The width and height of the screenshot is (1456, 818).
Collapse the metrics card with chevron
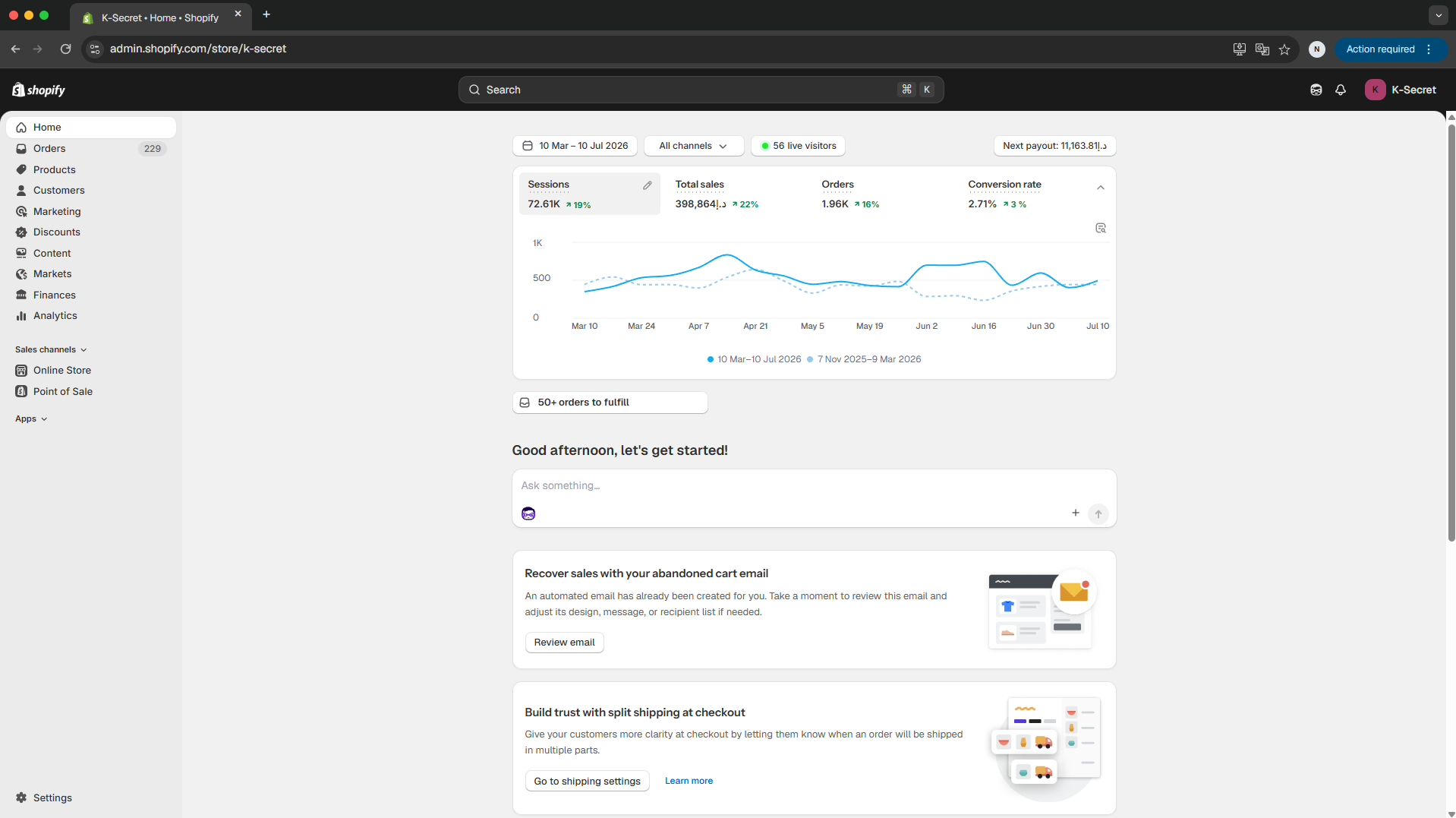pyautogui.click(x=1101, y=188)
